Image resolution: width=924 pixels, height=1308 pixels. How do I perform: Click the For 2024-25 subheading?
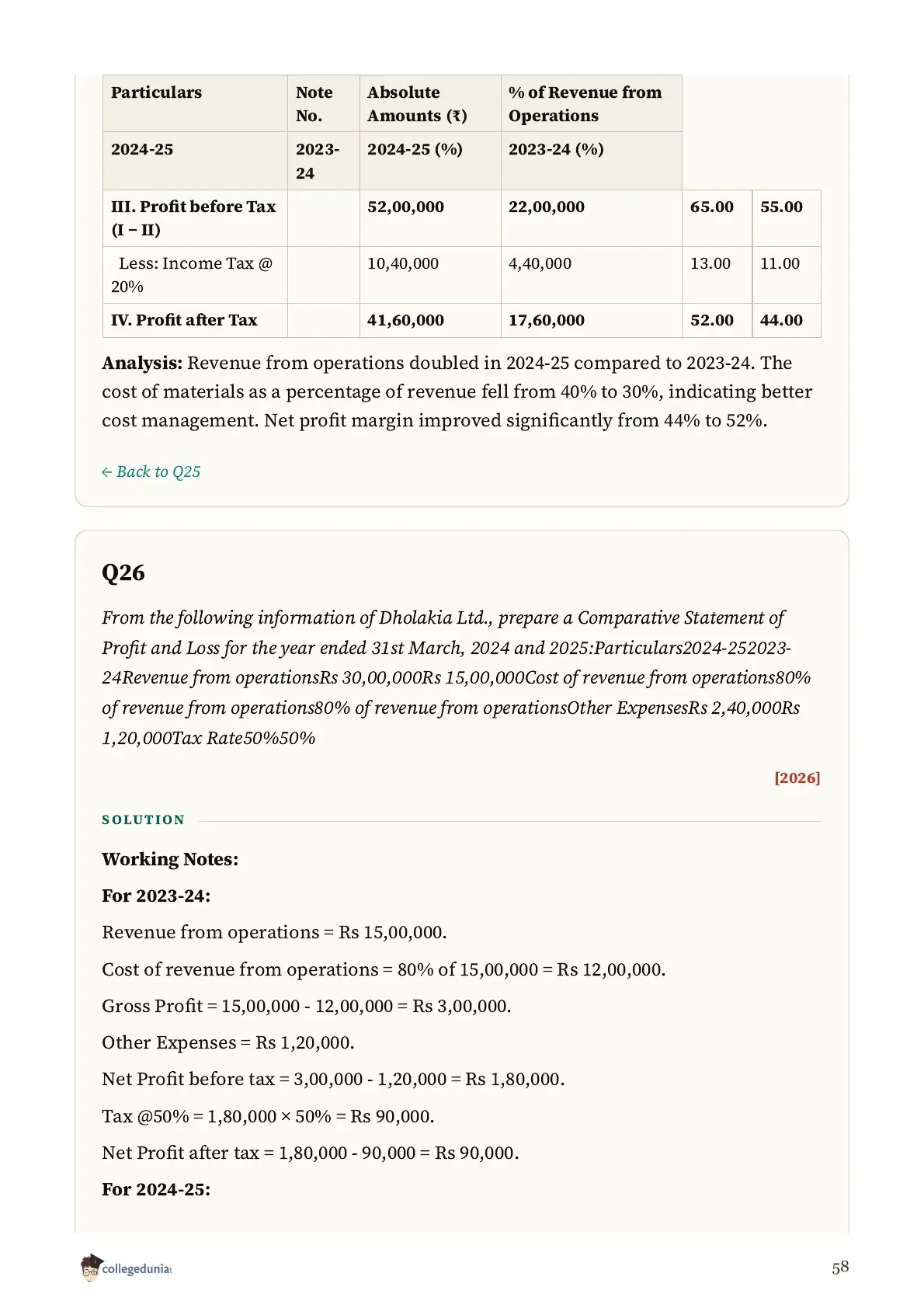(x=156, y=1189)
